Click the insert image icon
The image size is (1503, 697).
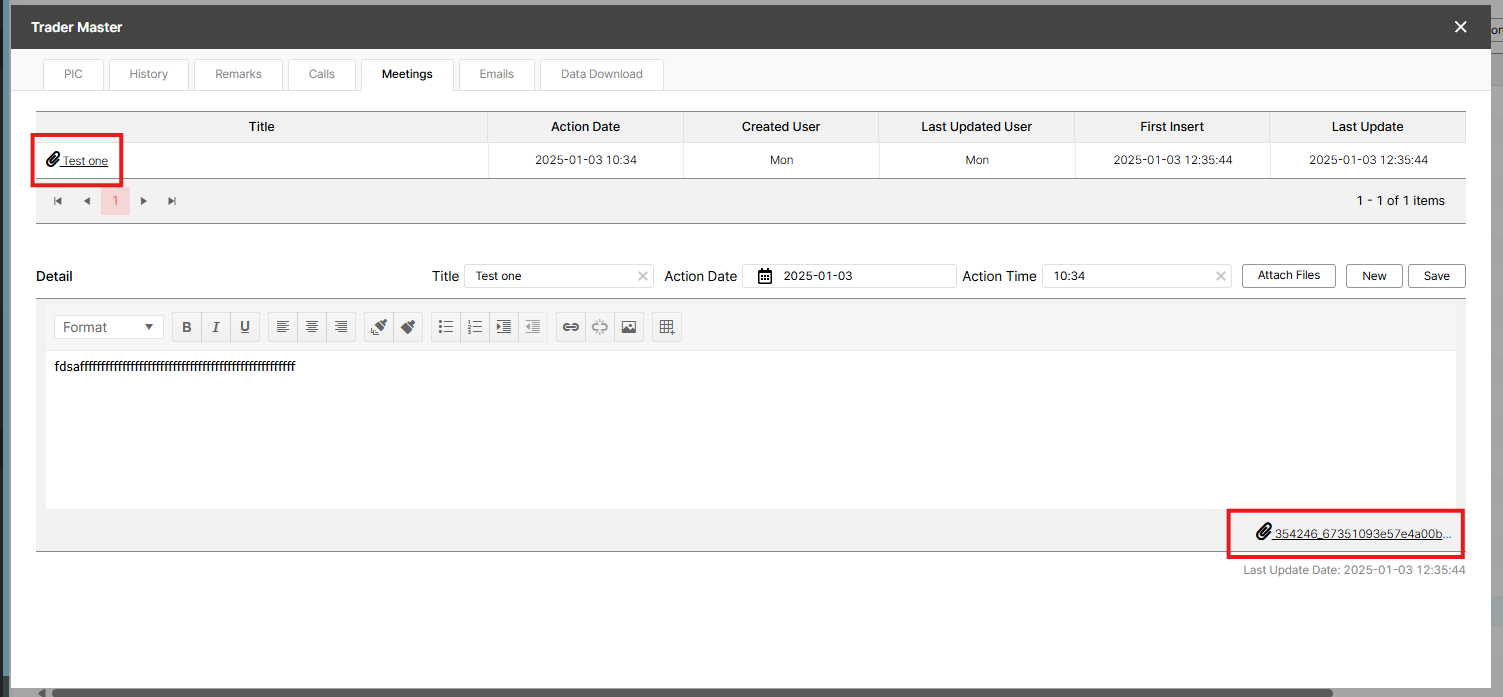pos(628,327)
